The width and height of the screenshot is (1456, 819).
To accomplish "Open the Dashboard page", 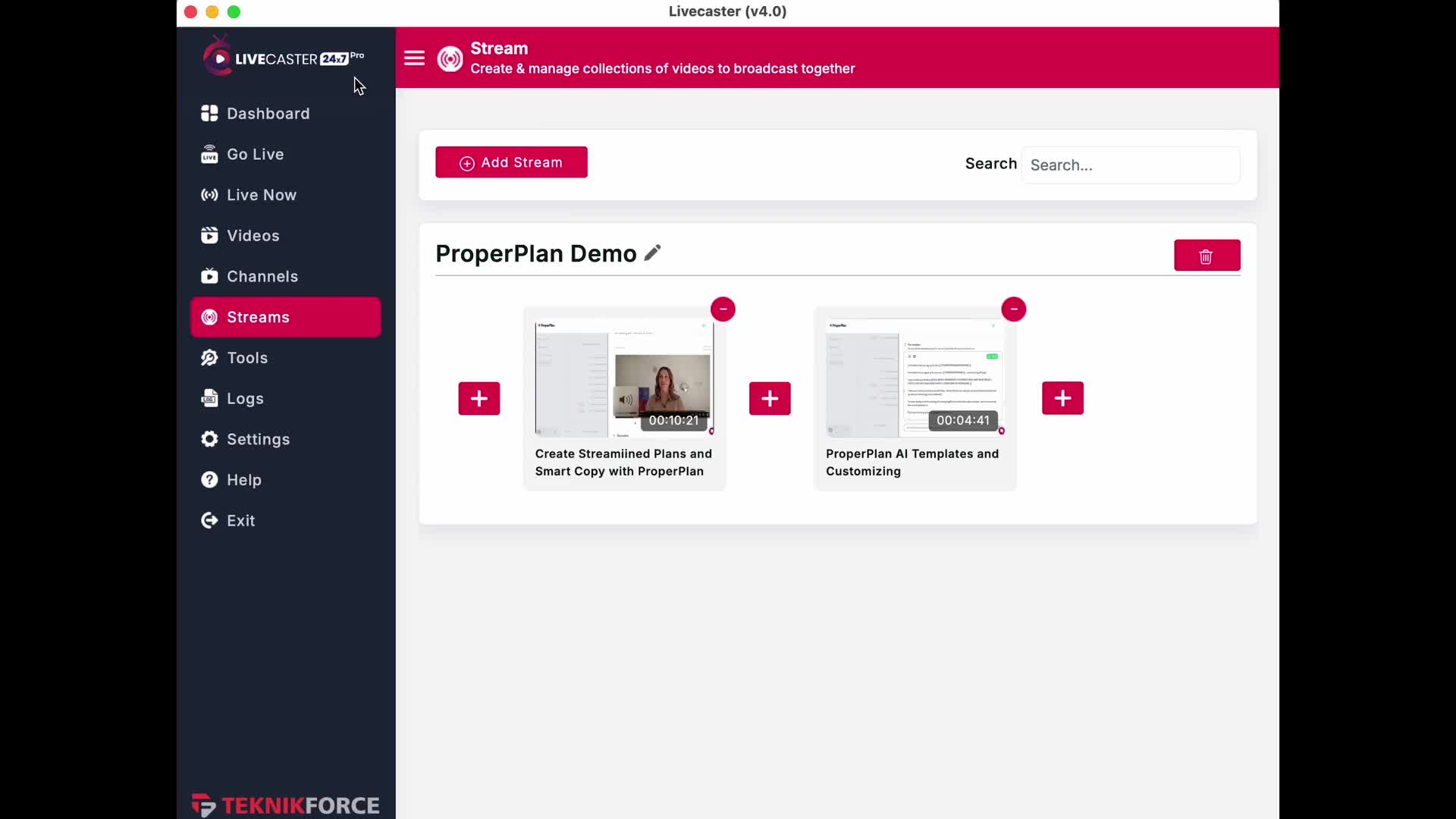I will [x=268, y=114].
